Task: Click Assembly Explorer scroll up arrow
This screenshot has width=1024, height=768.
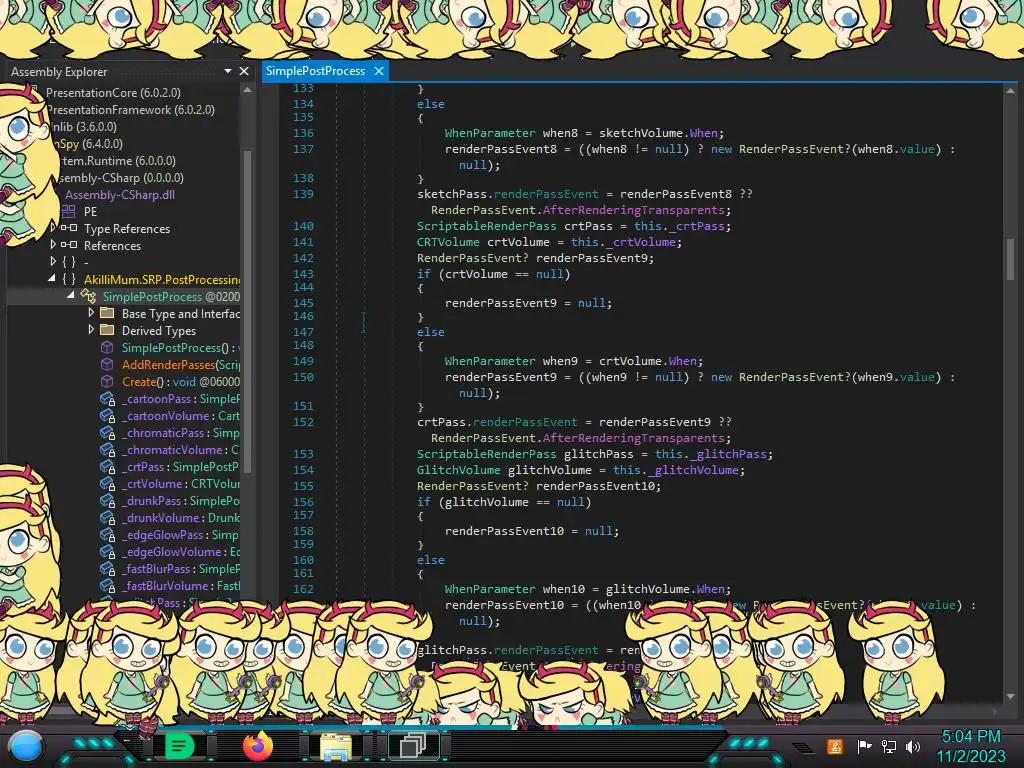Action: coord(248,91)
